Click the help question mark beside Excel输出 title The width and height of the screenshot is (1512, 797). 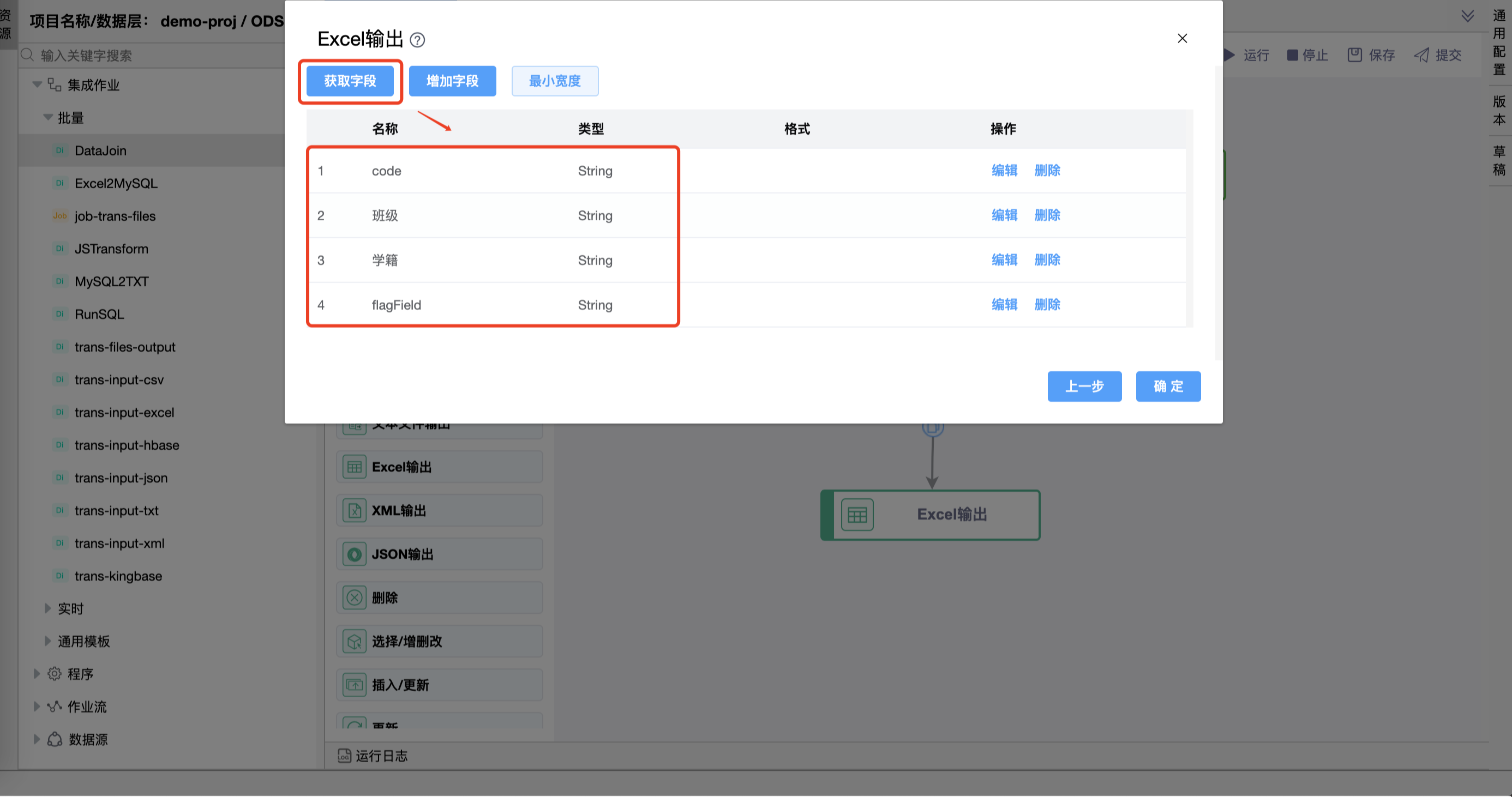(x=417, y=40)
